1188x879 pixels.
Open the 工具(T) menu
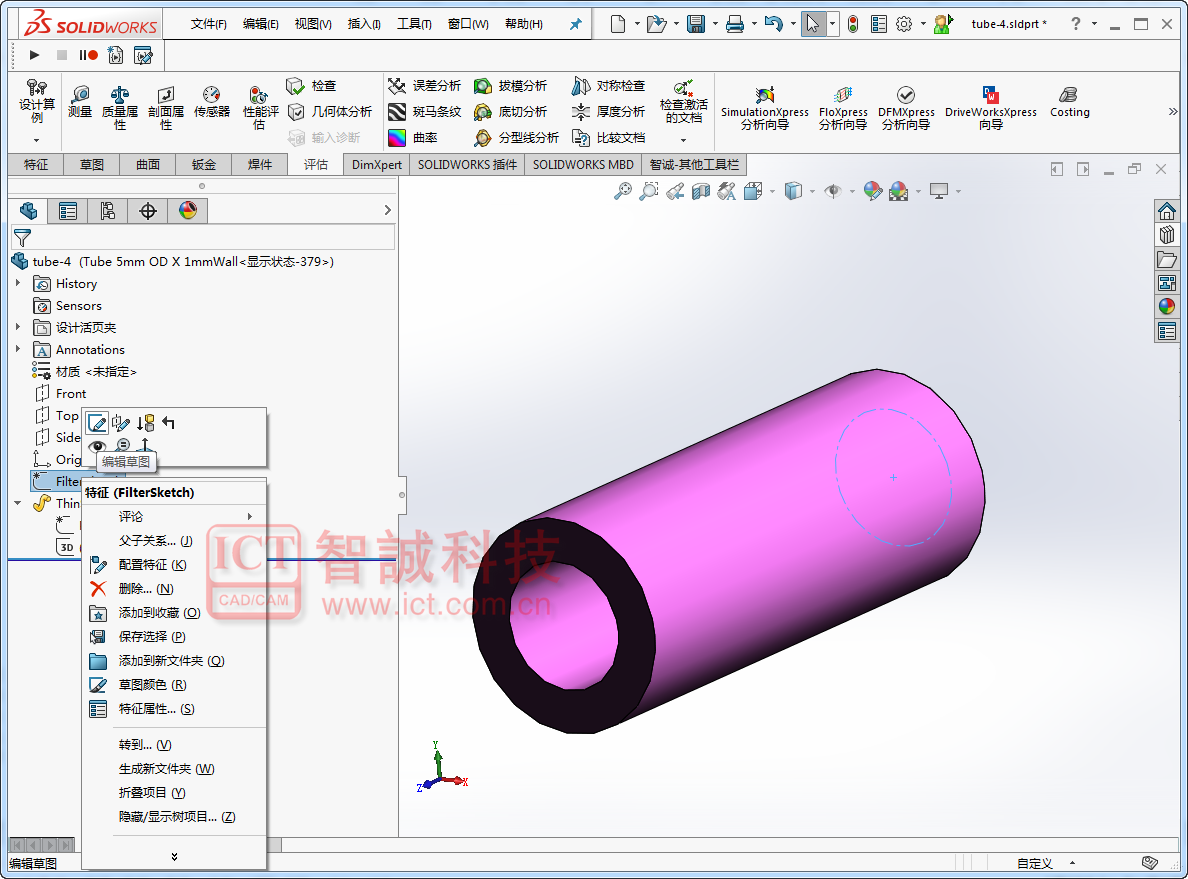point(414,24)
